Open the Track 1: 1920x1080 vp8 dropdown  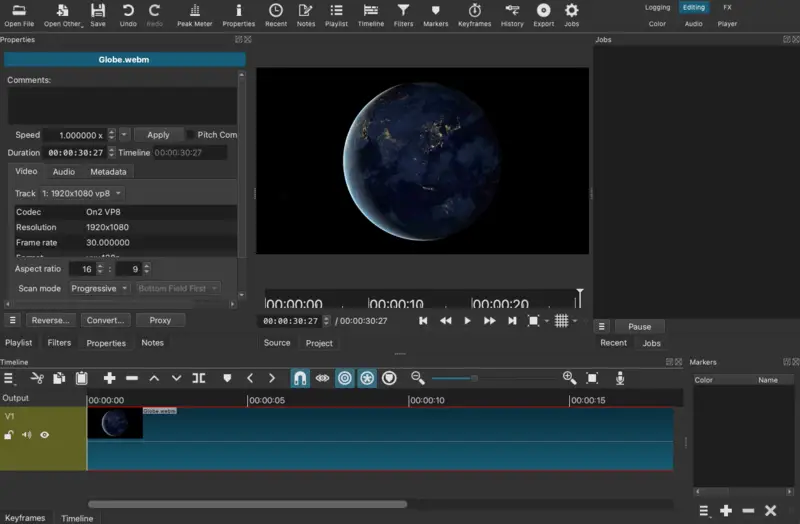[x=82, y=193]
